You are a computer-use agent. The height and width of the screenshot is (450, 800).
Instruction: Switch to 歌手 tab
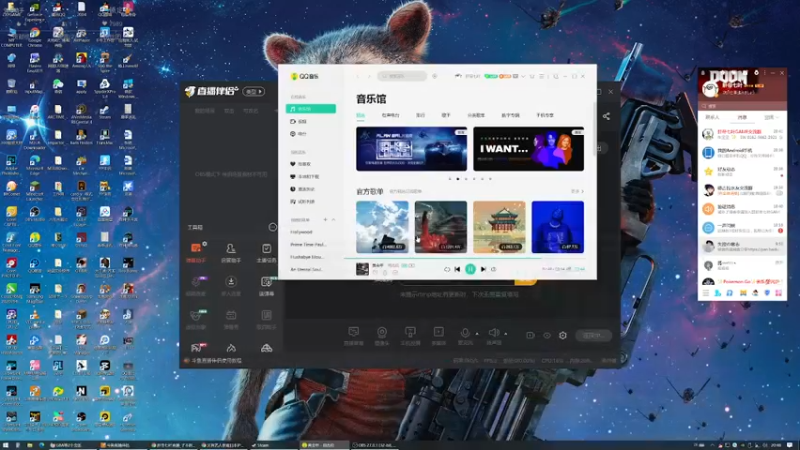click(x=446, y=115)
